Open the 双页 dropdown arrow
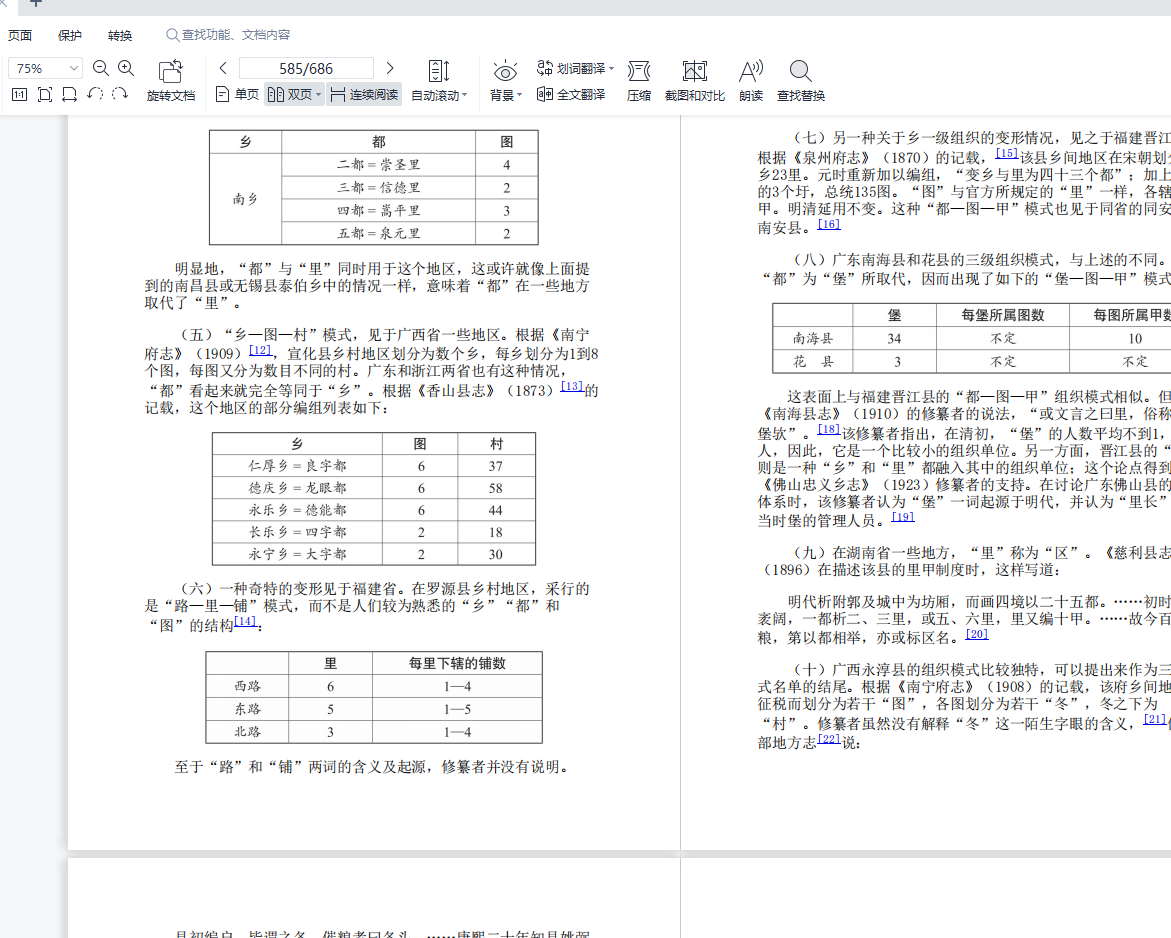This screenshot has height=938, width=1171. 319,95
